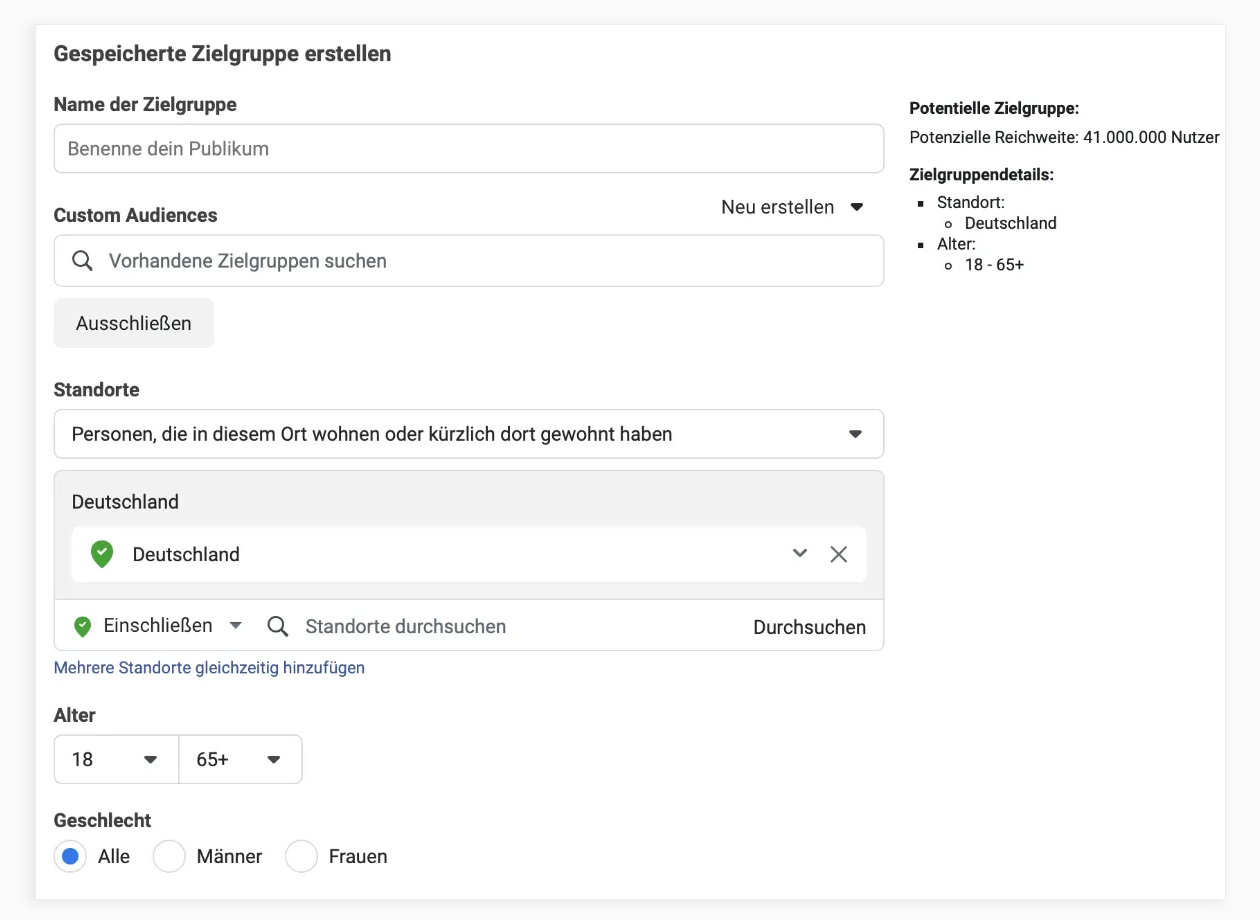Open the Neu erstellen dropdown
This screenshot has width=1260, height=920.
(791, 207)
